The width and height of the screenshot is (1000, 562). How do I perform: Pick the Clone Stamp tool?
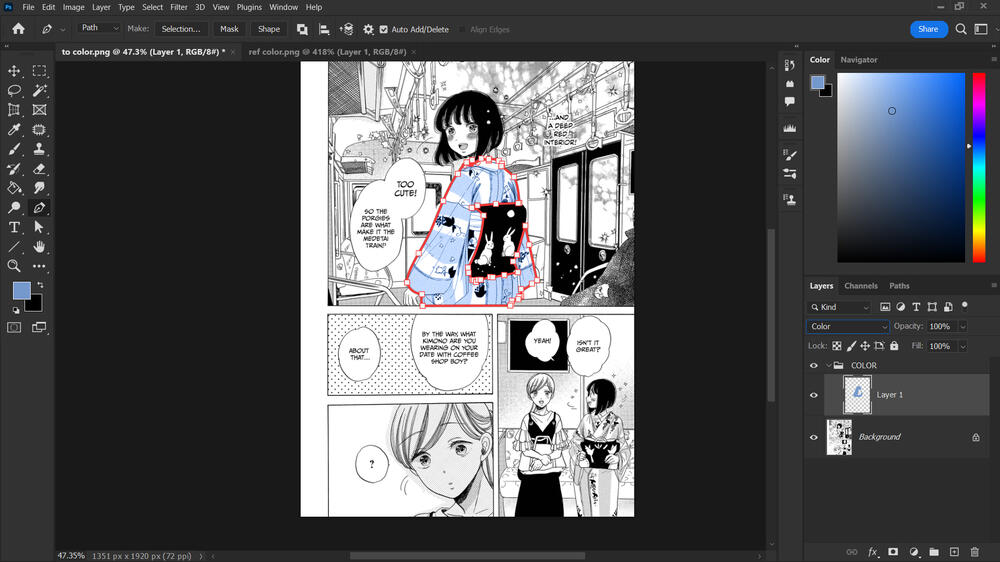pos(40,149)
